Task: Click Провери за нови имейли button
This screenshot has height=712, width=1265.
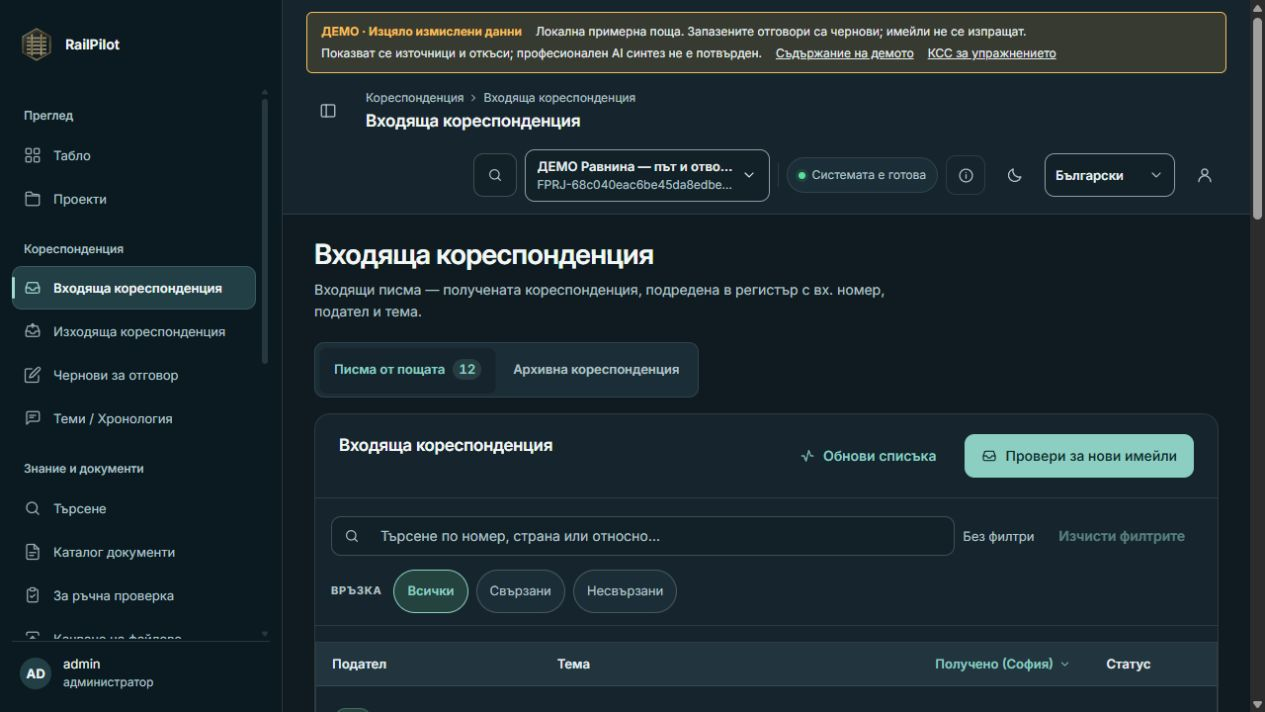Action: pyautogui.click(x=1079, y=456)
